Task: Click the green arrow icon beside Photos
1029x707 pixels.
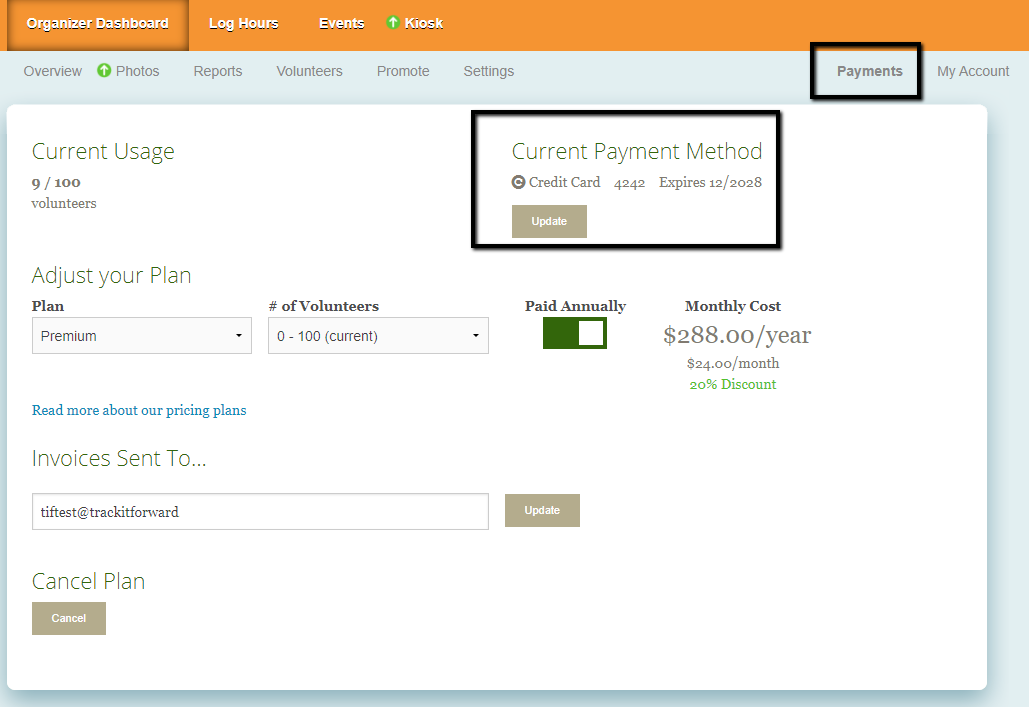Action: click(x=104, y=70)
